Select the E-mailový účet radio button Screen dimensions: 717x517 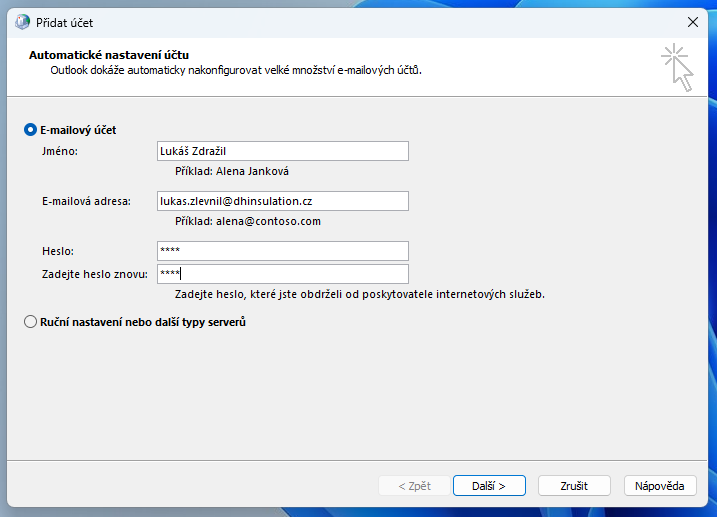click(30, 130)
